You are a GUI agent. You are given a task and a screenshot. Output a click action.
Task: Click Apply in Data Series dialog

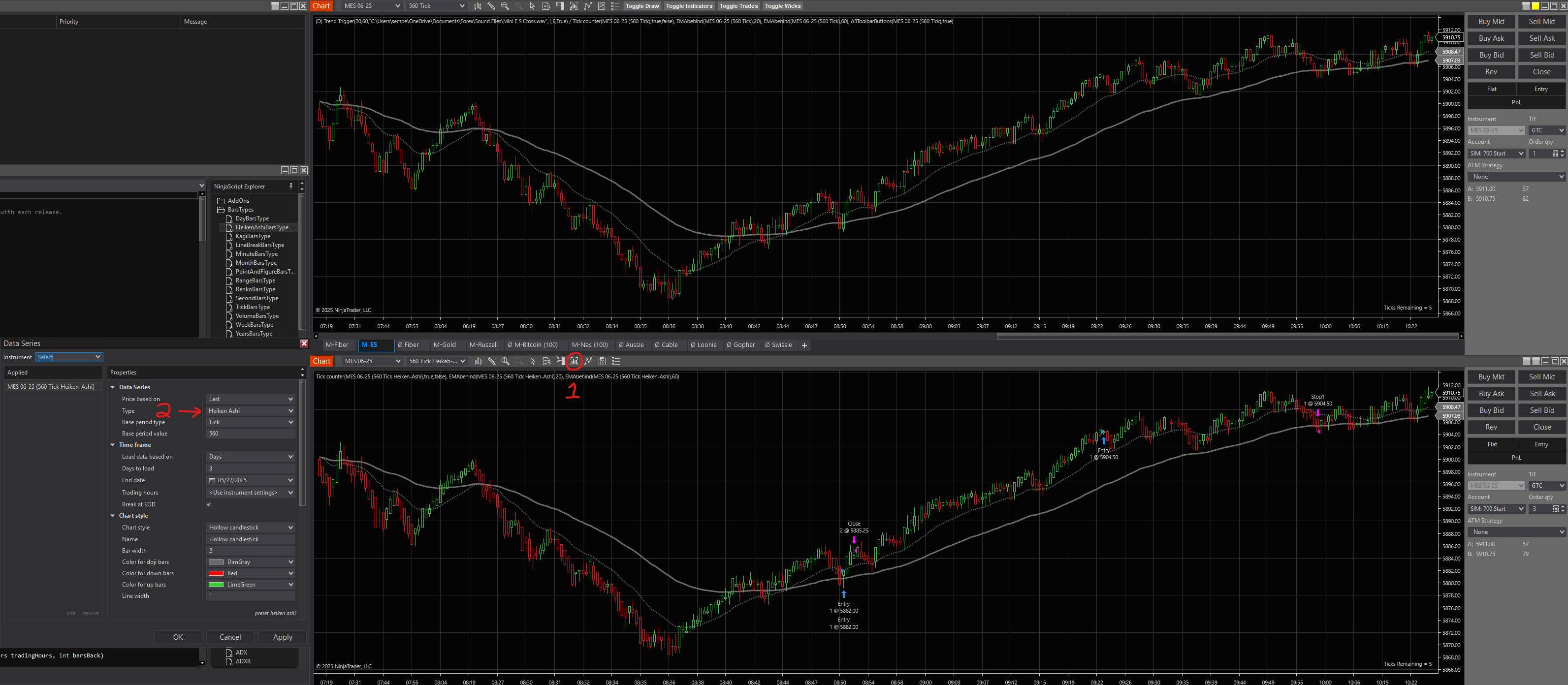[x=283, y=638]
